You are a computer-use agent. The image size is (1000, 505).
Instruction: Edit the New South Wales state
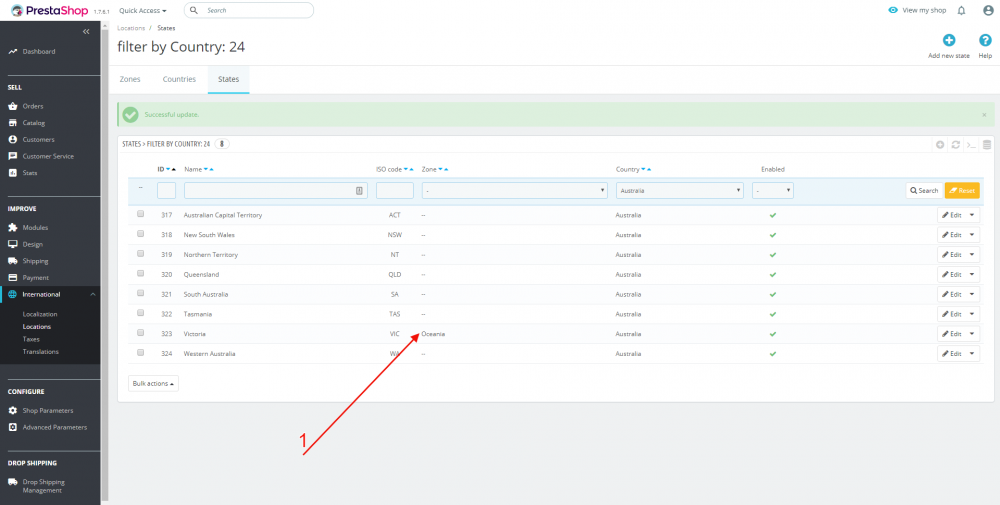pos(952,235)
